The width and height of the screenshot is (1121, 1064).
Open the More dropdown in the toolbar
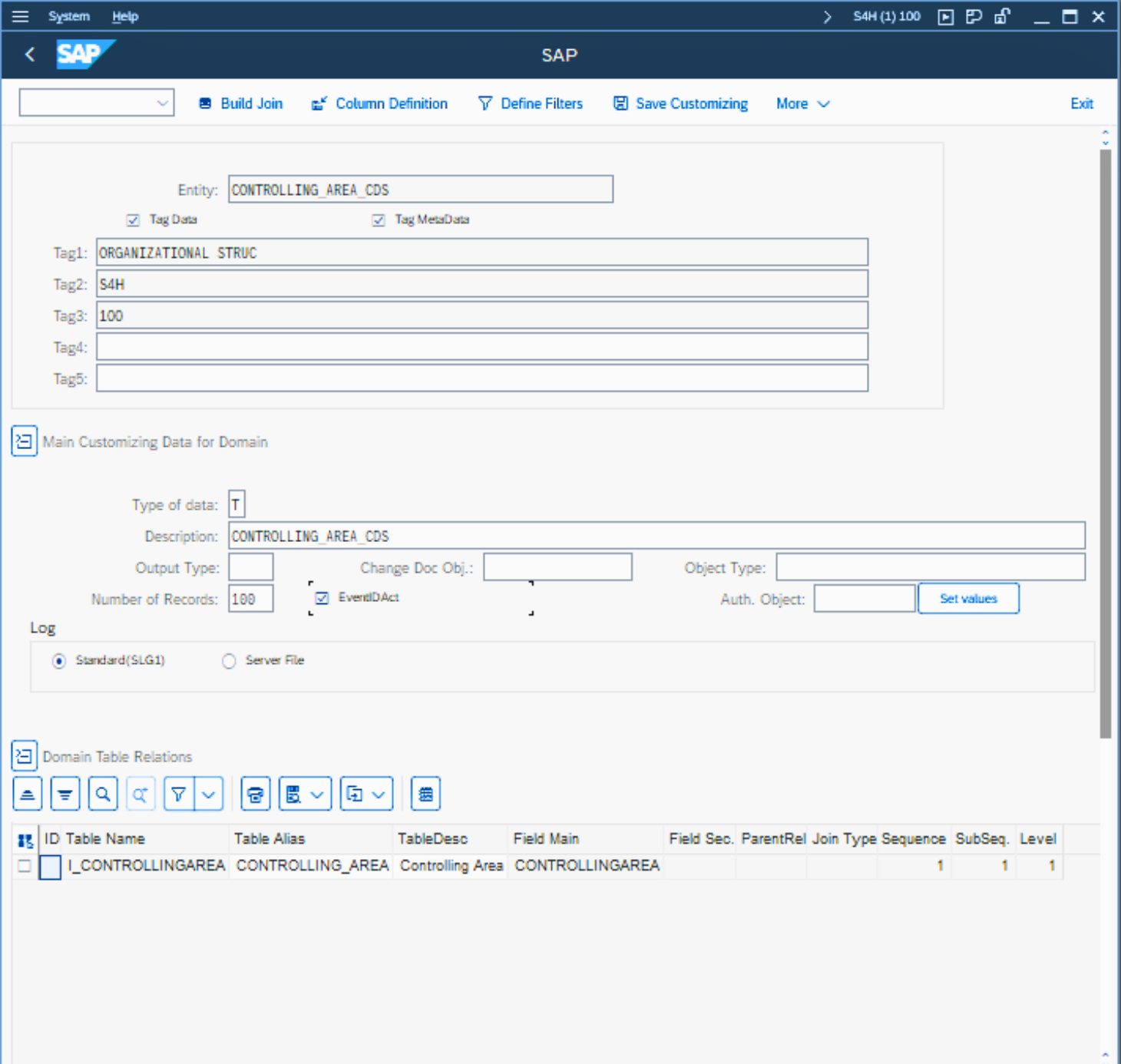coord(802,104)
